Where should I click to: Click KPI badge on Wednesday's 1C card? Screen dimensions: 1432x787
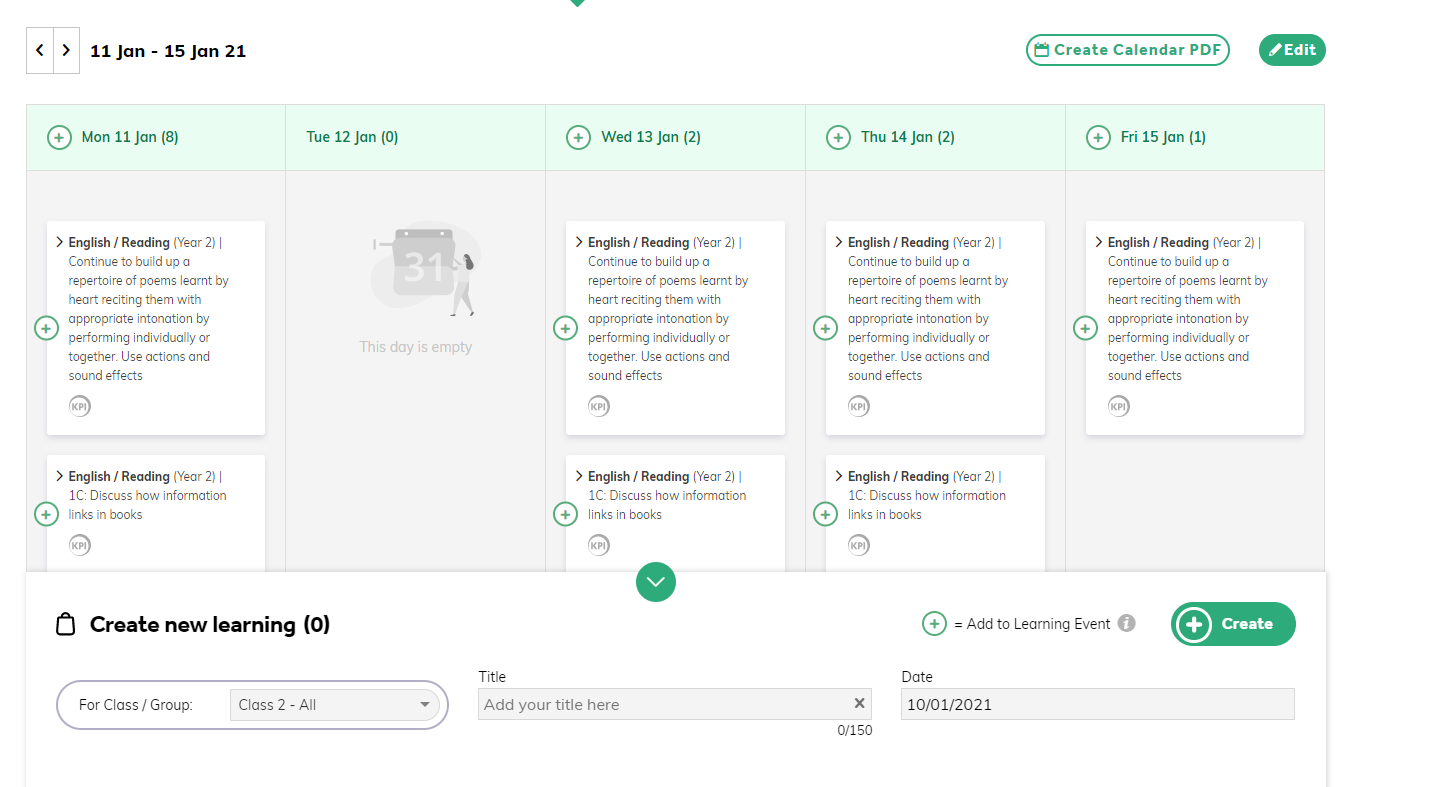tap(599, 545)
